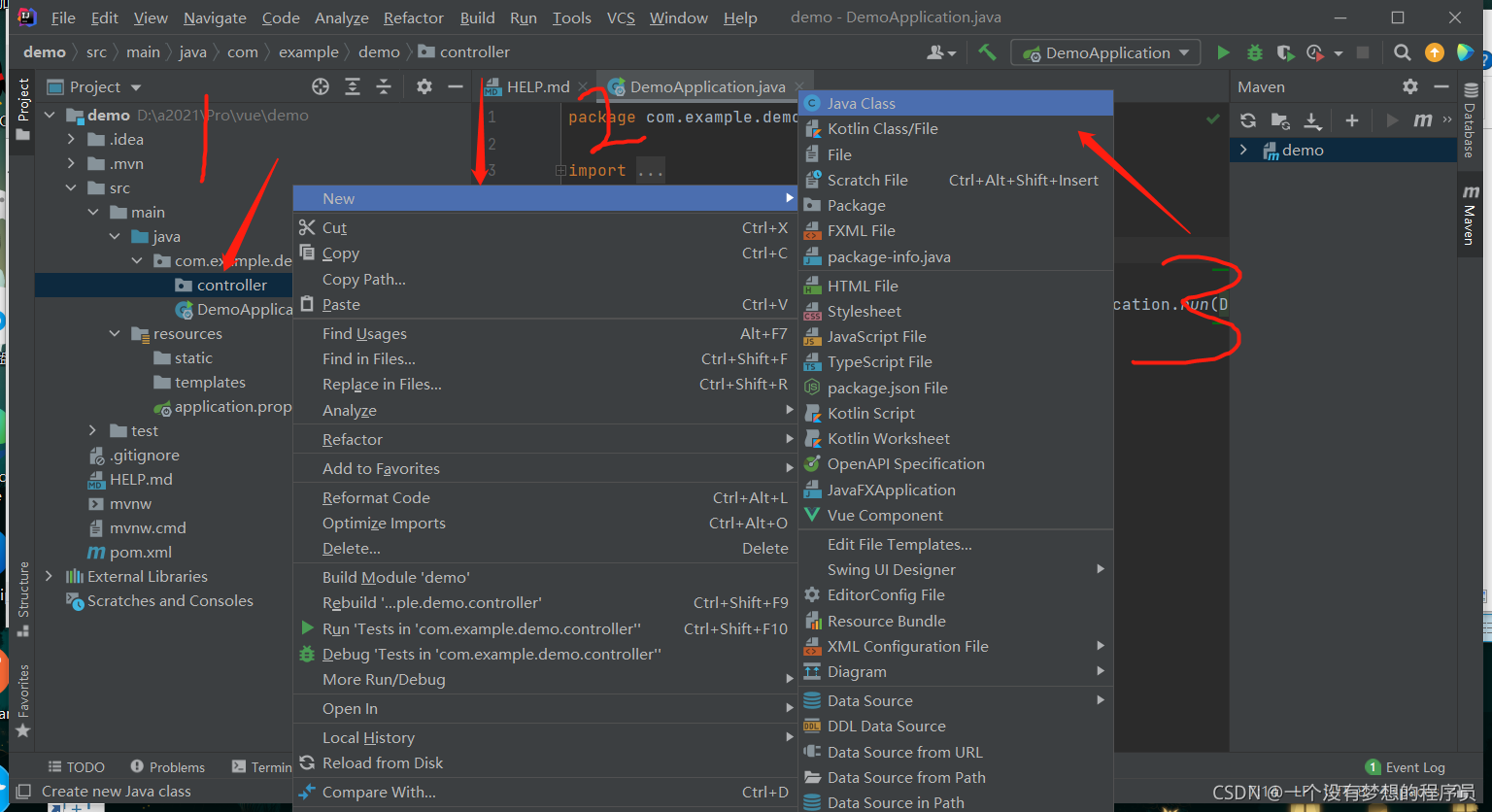Reload all Maven projects icon
Screen dimensions: 1492x812
click(1248, 120)
